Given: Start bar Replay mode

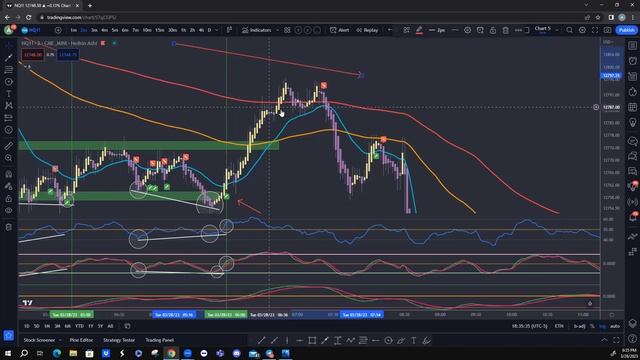Looking at the screenshot, I should (367, 30).
